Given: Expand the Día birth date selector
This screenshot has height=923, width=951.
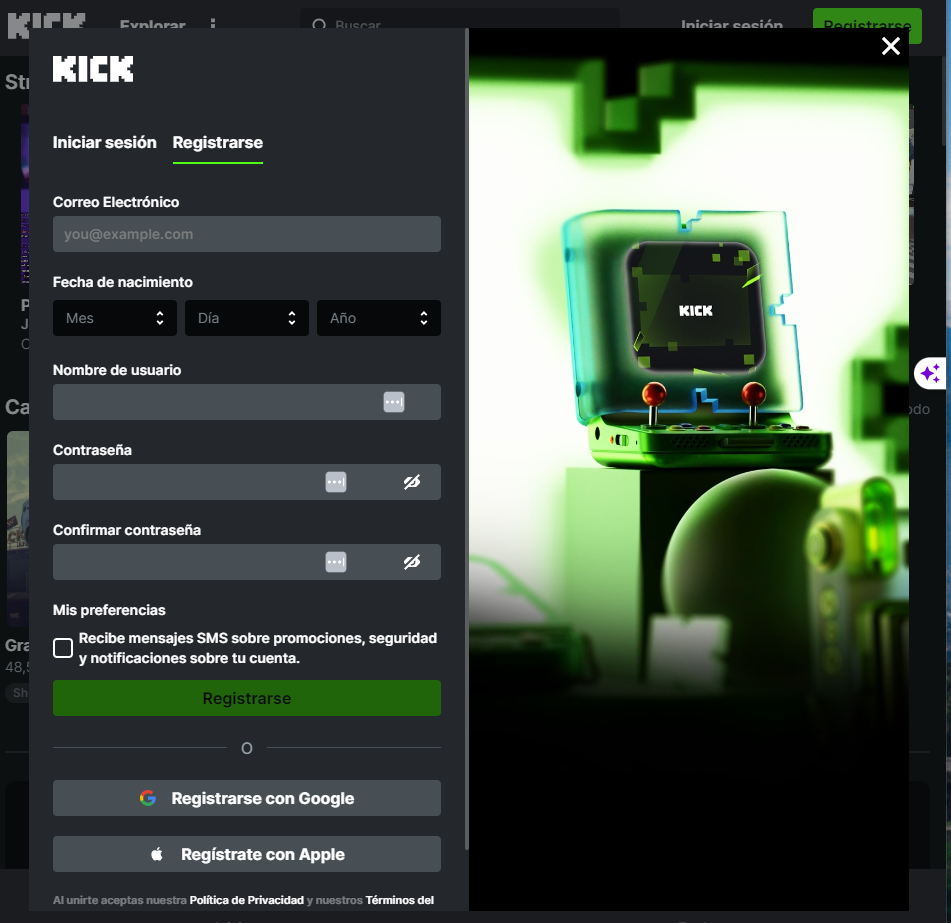Looking at the screenshot, I should [247, 318].
